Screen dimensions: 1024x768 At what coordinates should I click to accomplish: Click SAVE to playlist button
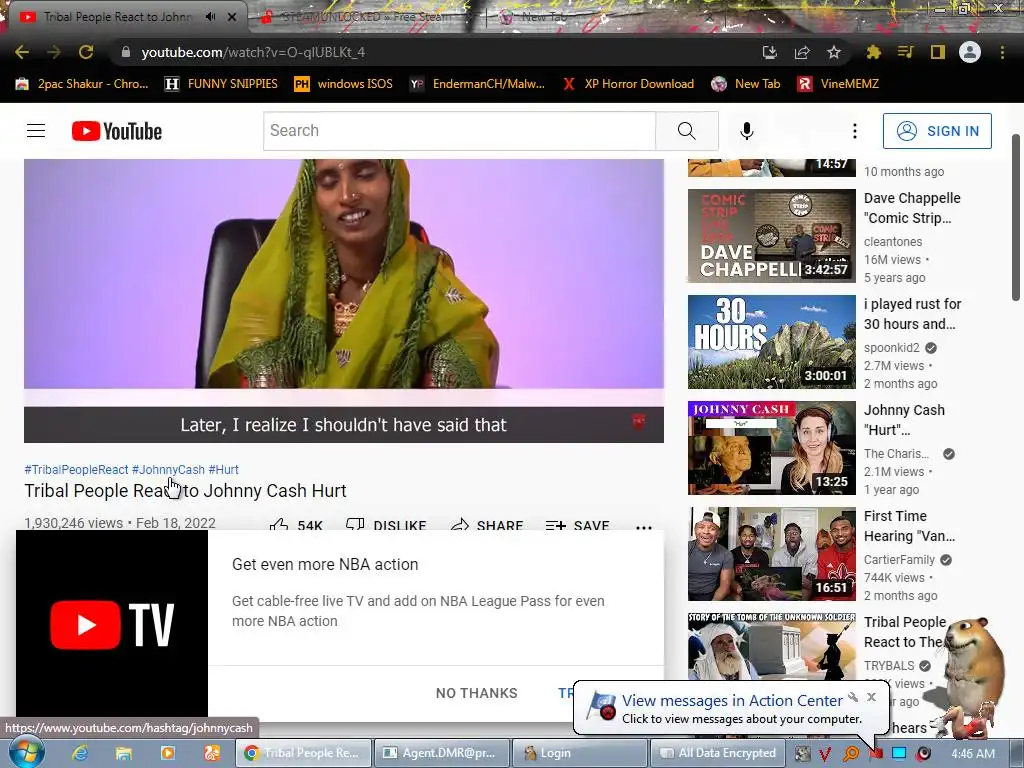tap(577, 525)
